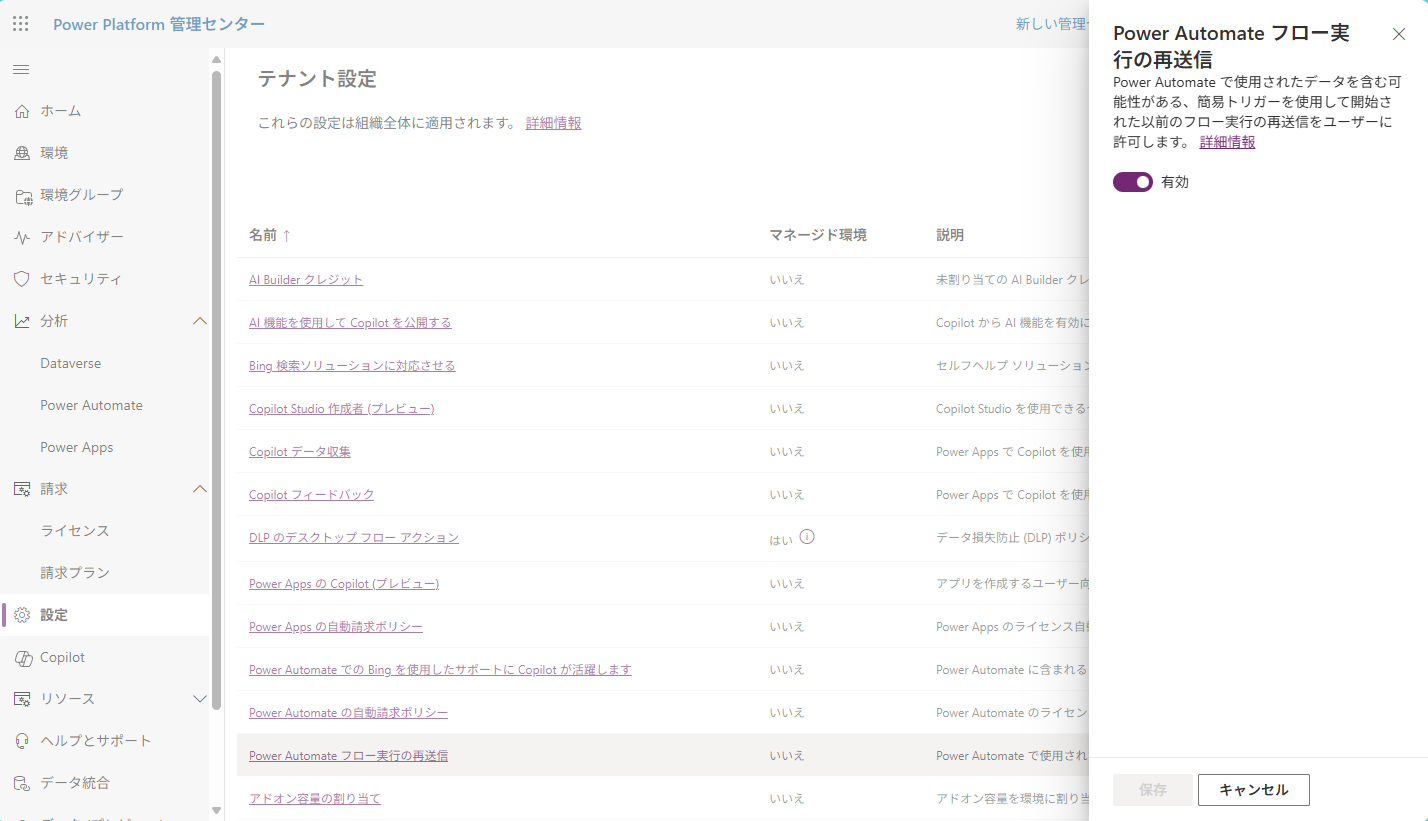Image resolution: width=1428 pixels, height=821 pixels.
Task: Open Power Apps の自動請求ポリシー setting
Action: 336,627
